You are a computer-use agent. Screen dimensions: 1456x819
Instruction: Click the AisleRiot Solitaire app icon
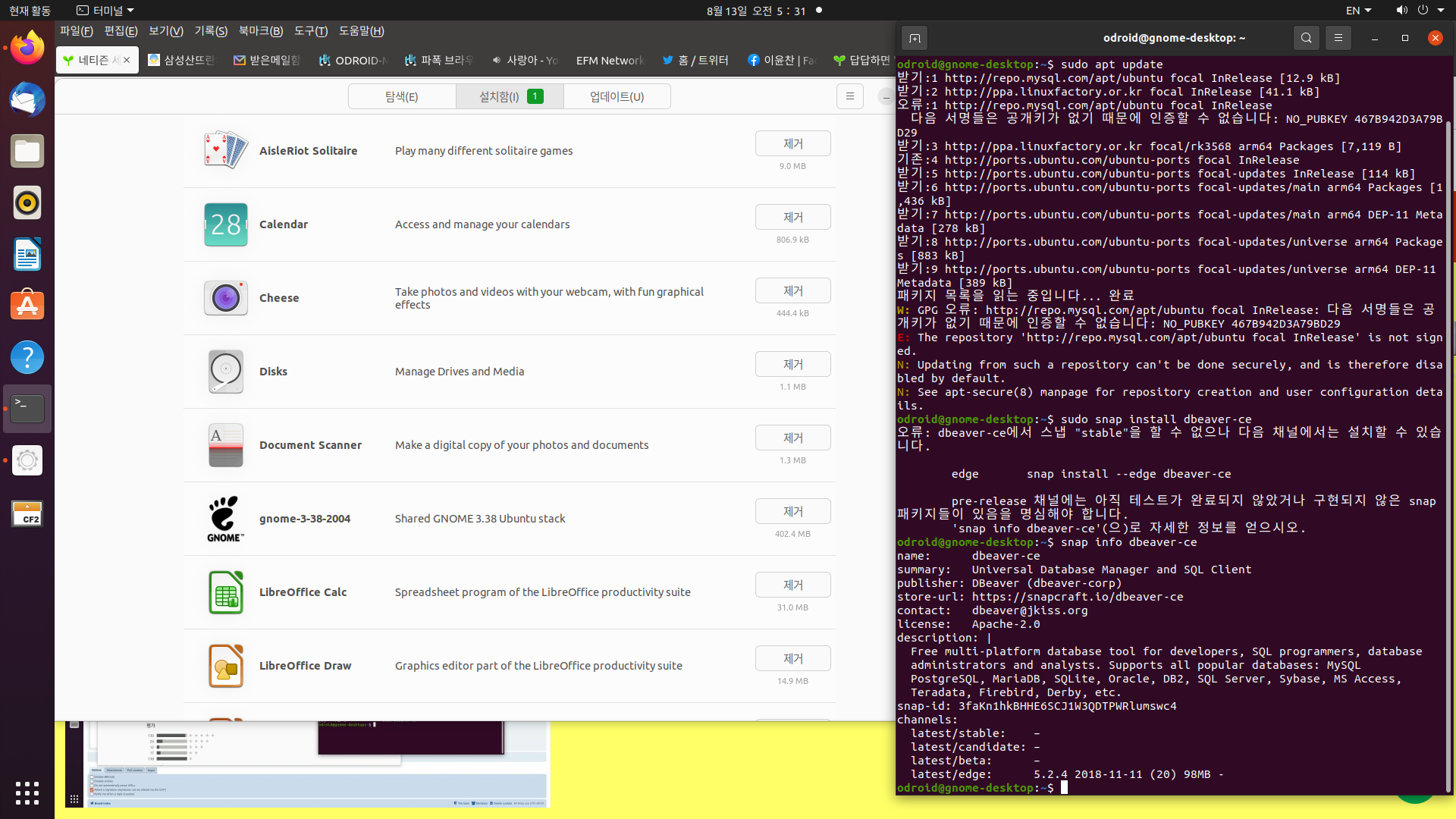(x=225, y=151)
